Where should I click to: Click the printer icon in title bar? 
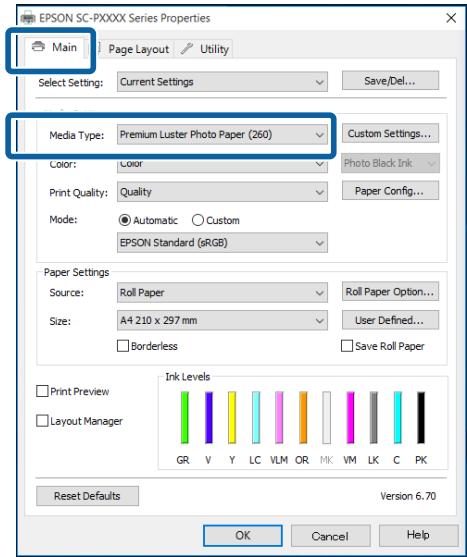28,17
